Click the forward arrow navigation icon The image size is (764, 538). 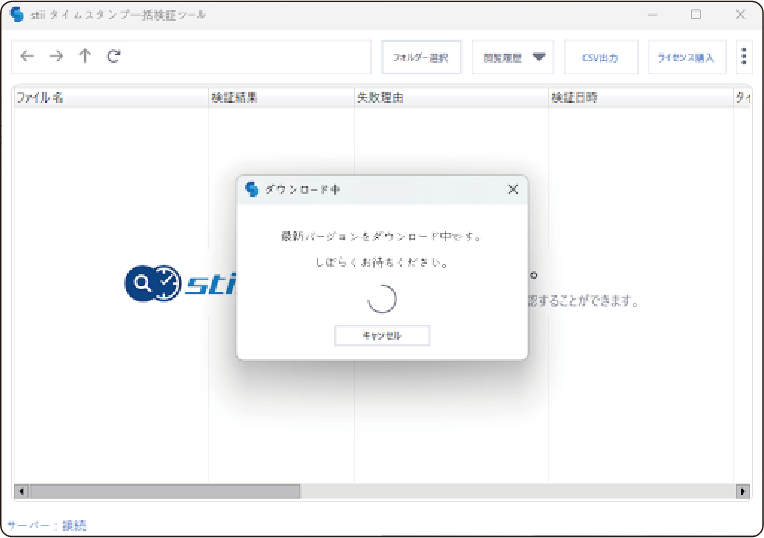click(56, 57)
